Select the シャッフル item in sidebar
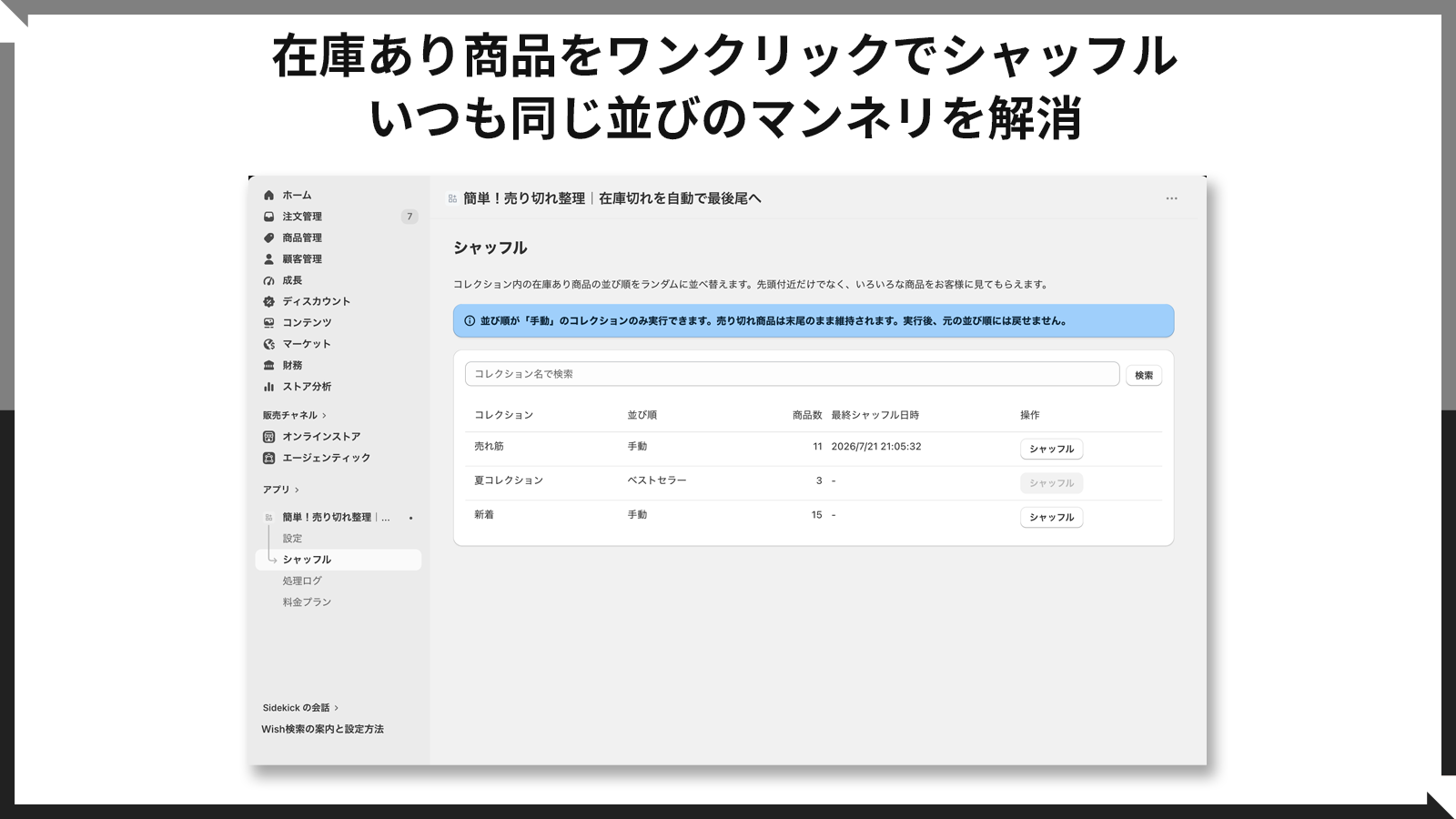This screenshot has height=819, width=1456. tap(339, 560)
